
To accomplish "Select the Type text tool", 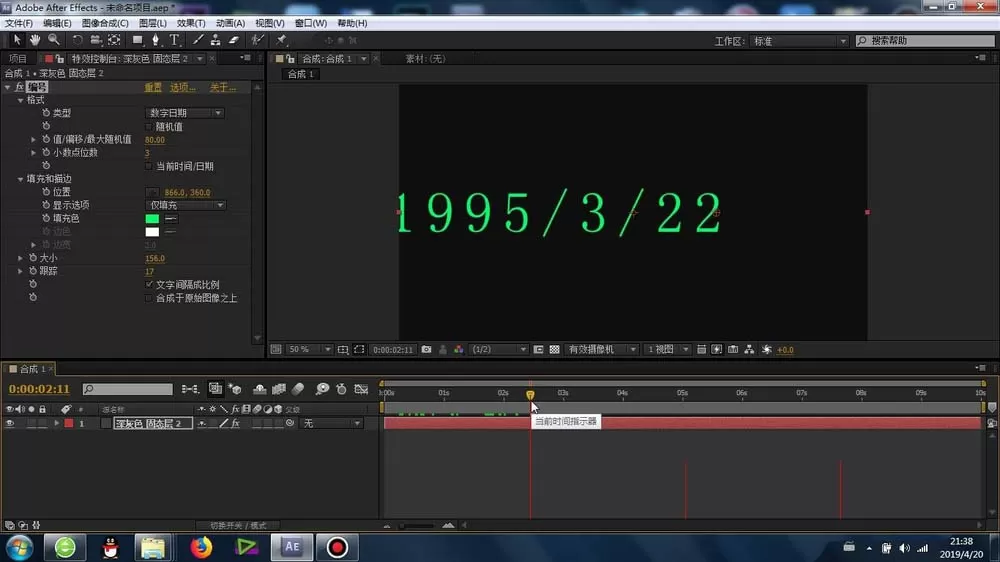I will pos(174,40).
